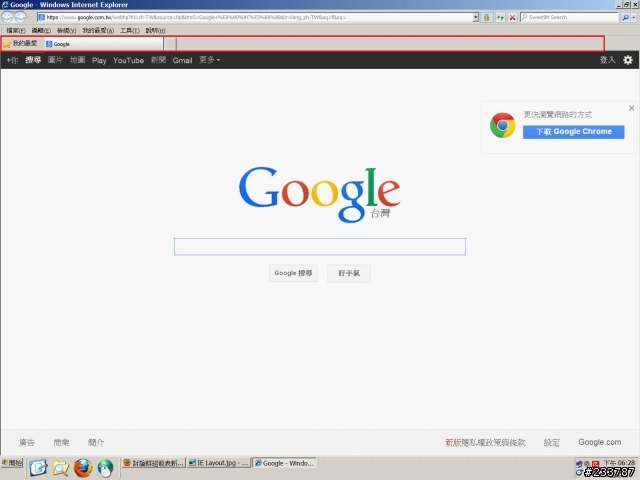Click the small New Tab button
The image size is (640, 480).
[170, 44]
